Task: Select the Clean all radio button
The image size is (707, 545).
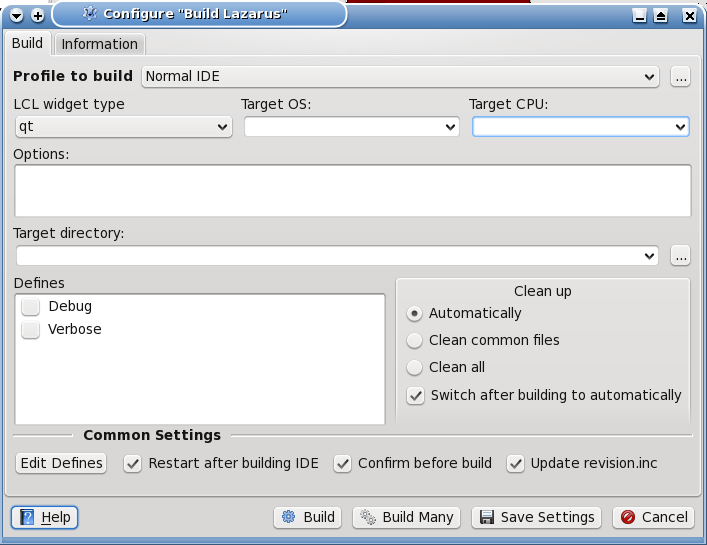Action: pos(414,367)
